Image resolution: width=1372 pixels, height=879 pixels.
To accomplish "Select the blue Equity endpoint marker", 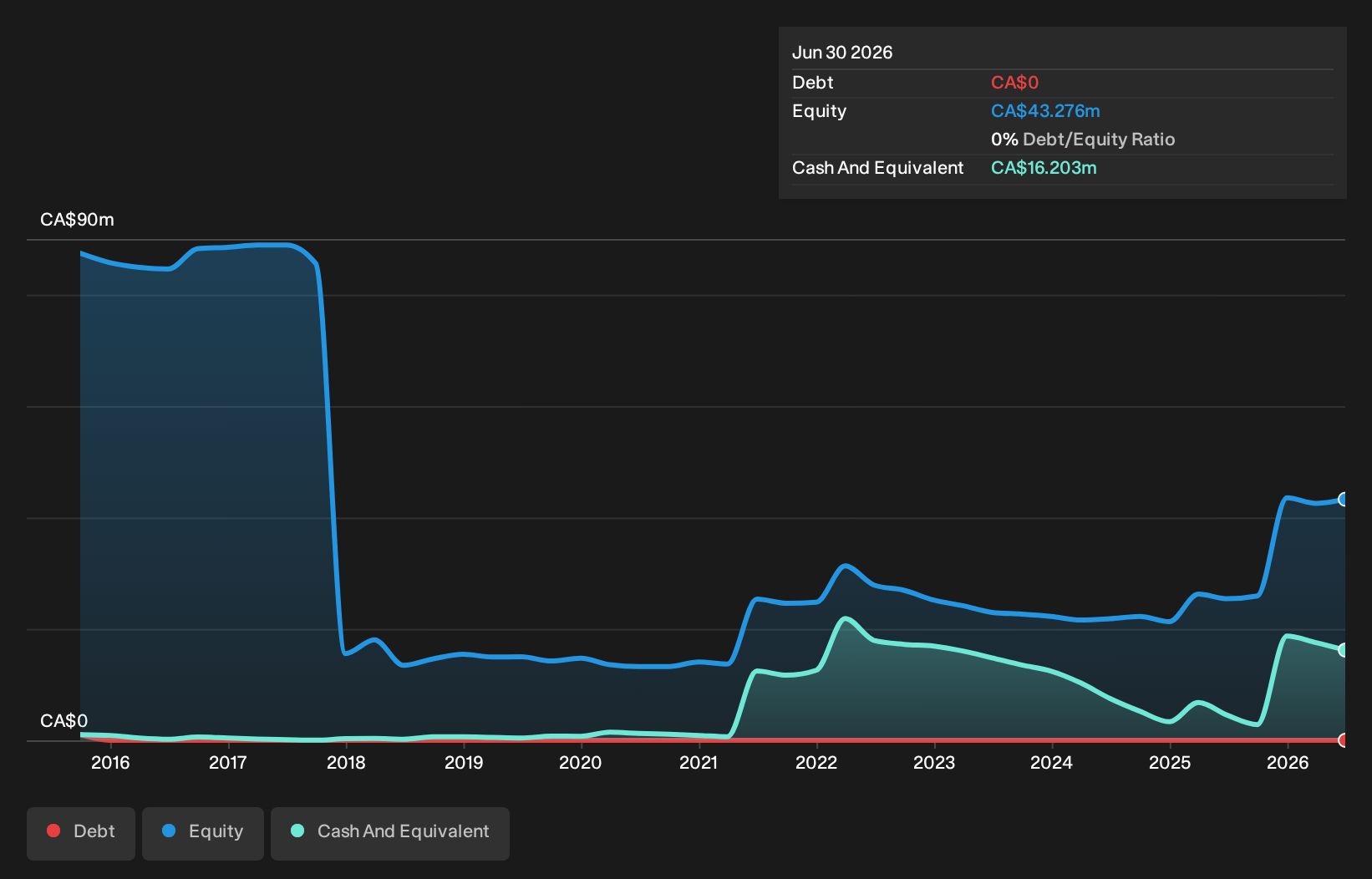I will coord(1344,500).
